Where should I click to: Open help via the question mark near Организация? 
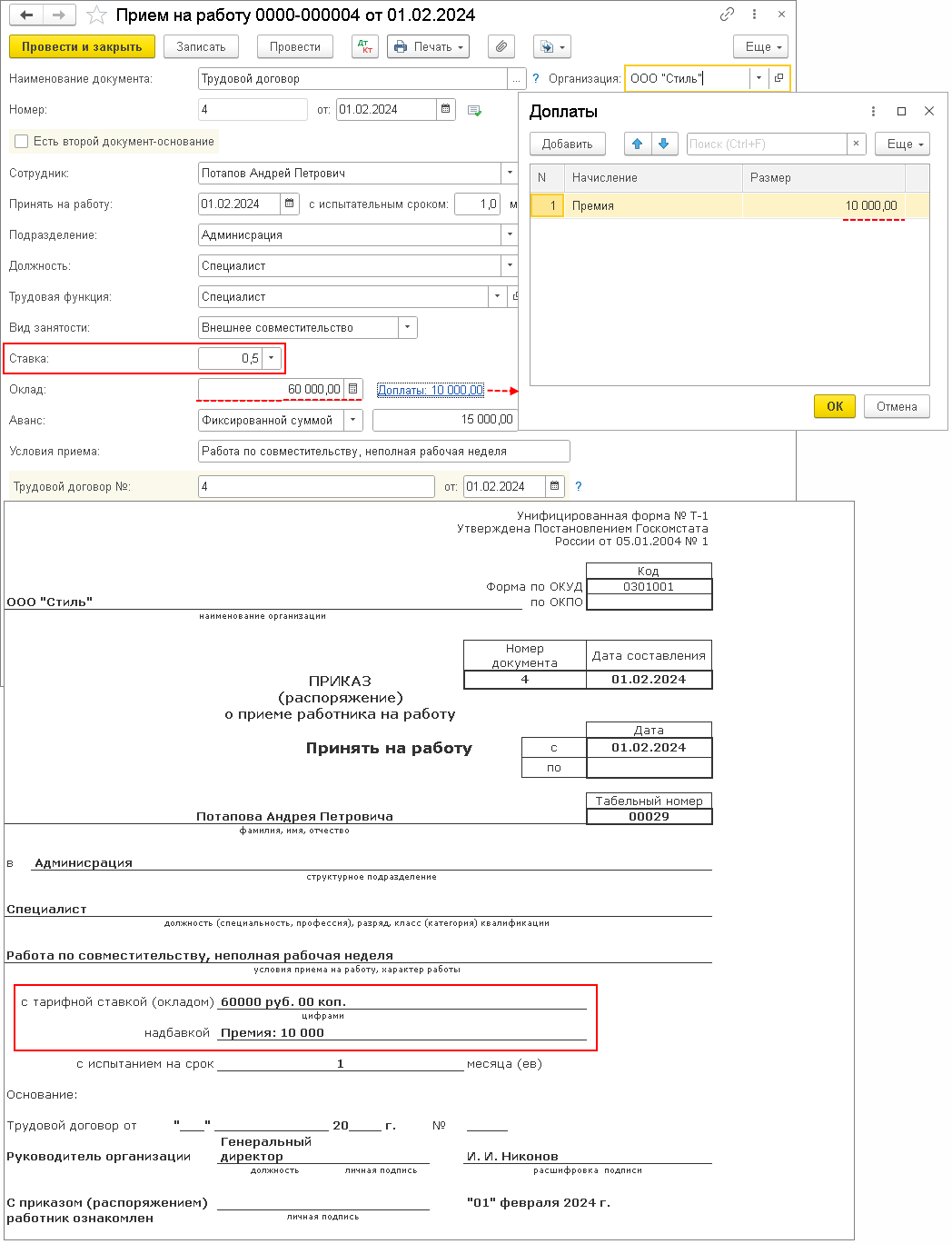(536, 78)
